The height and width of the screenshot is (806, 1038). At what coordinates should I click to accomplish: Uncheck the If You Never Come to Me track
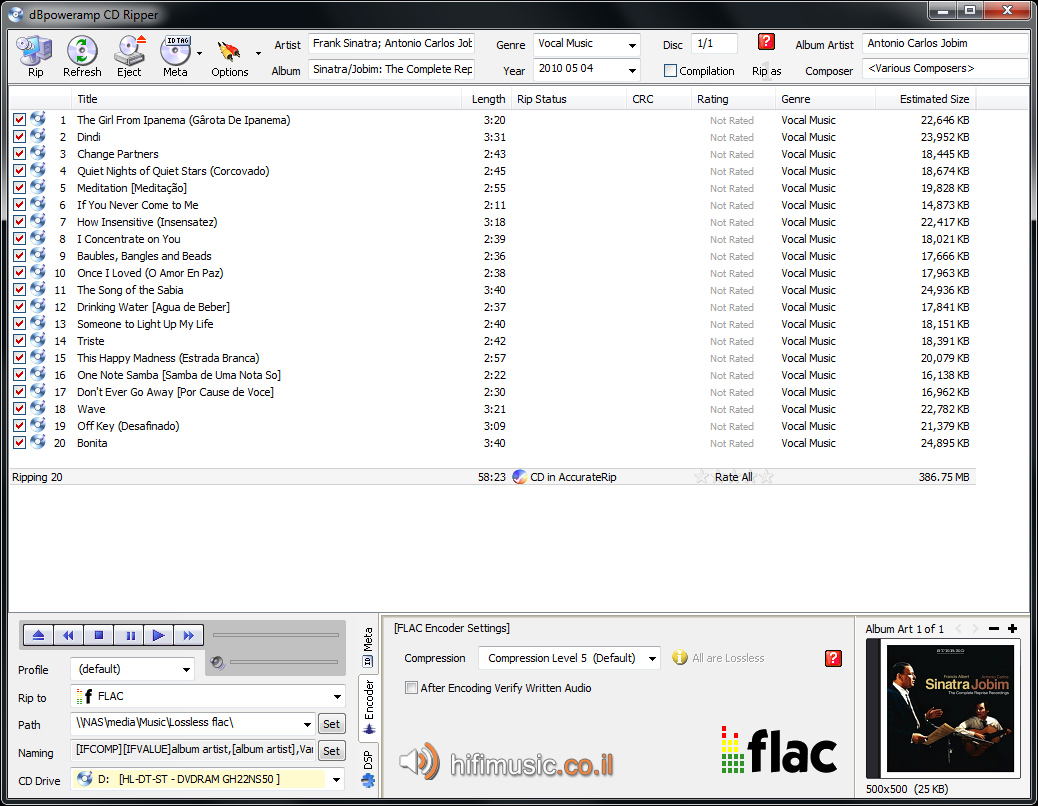[x=19, y=204]
